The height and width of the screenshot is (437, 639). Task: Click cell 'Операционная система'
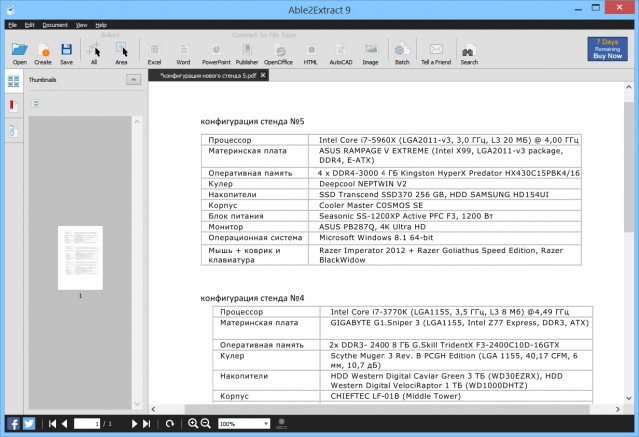[255, 238]
